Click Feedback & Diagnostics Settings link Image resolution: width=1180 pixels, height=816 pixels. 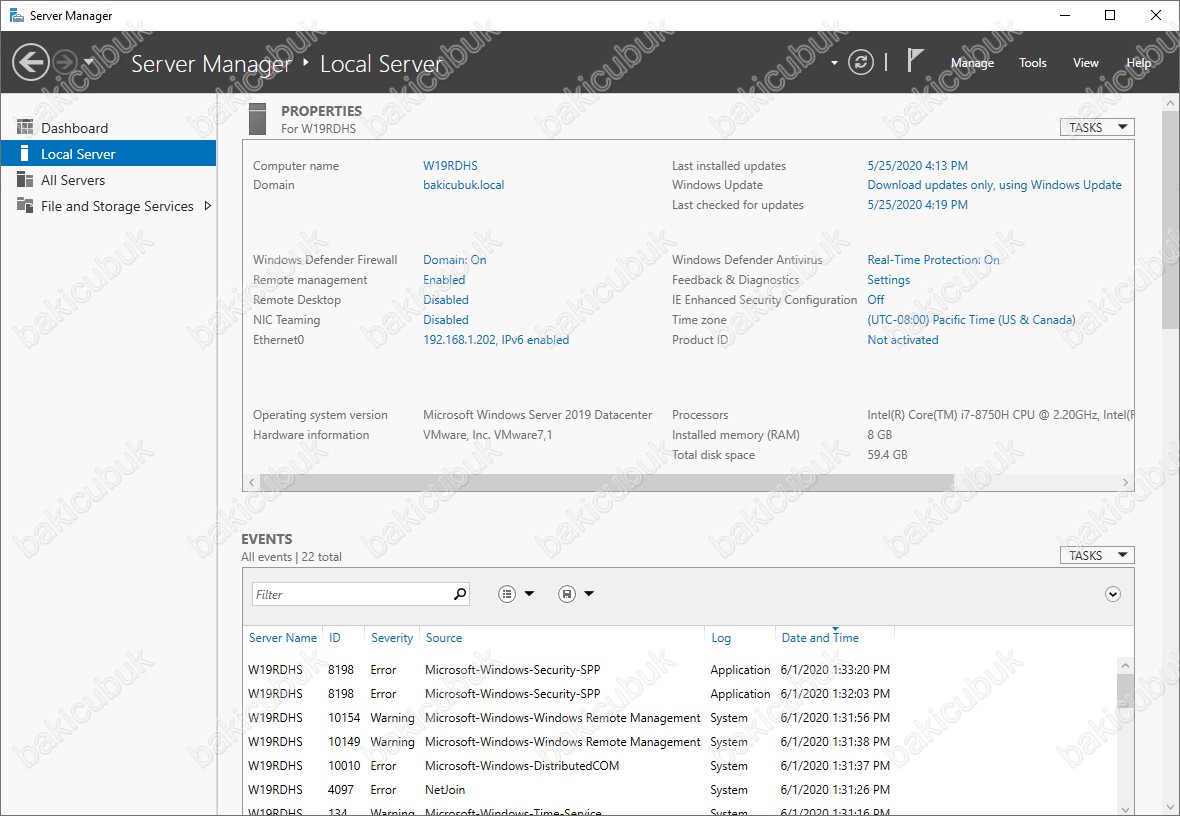tap(888, 280)
